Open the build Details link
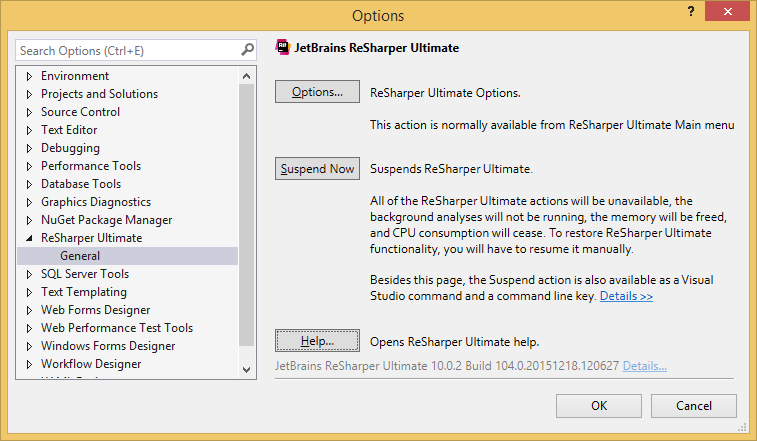 [x=644, y=366]
